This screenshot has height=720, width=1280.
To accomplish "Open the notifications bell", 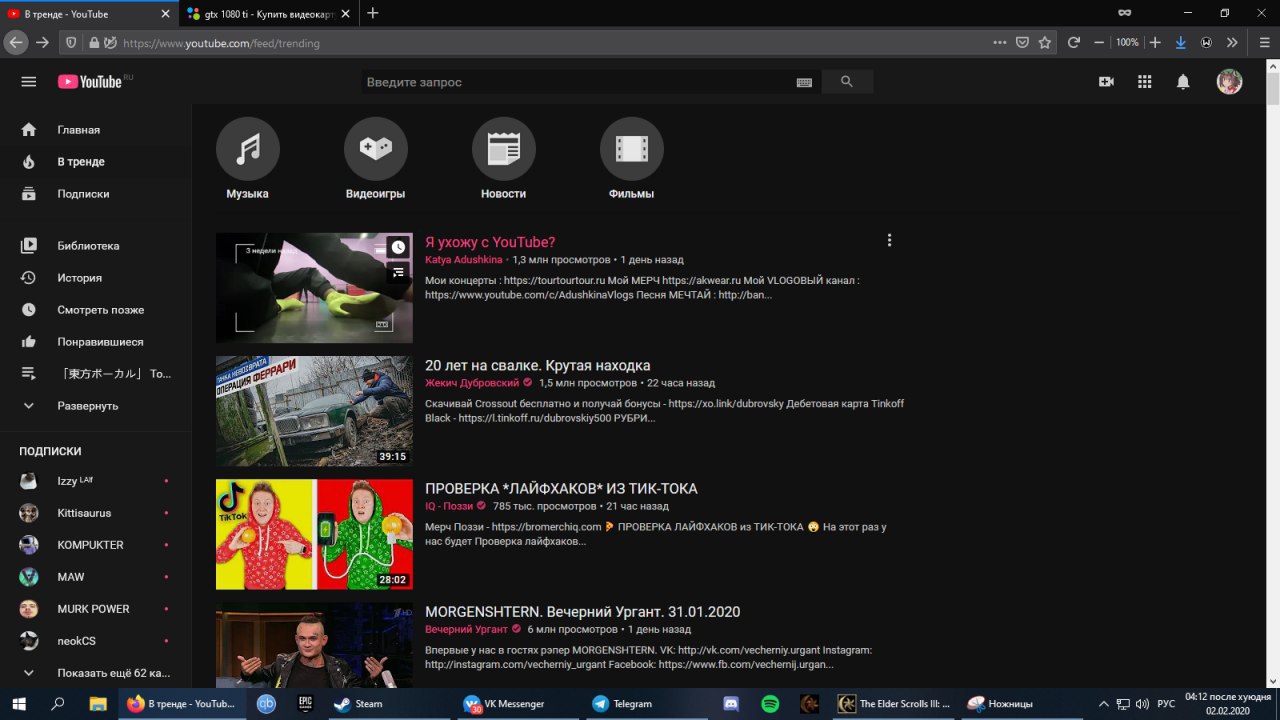I will click(x=1183, y=82).
